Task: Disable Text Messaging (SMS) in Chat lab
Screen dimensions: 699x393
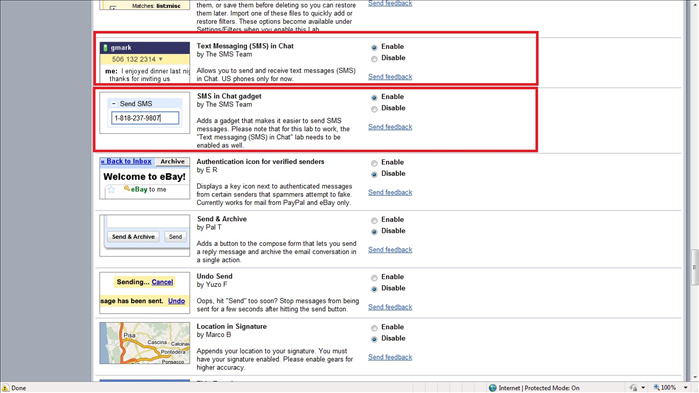Action: click(x=374, y=59)
